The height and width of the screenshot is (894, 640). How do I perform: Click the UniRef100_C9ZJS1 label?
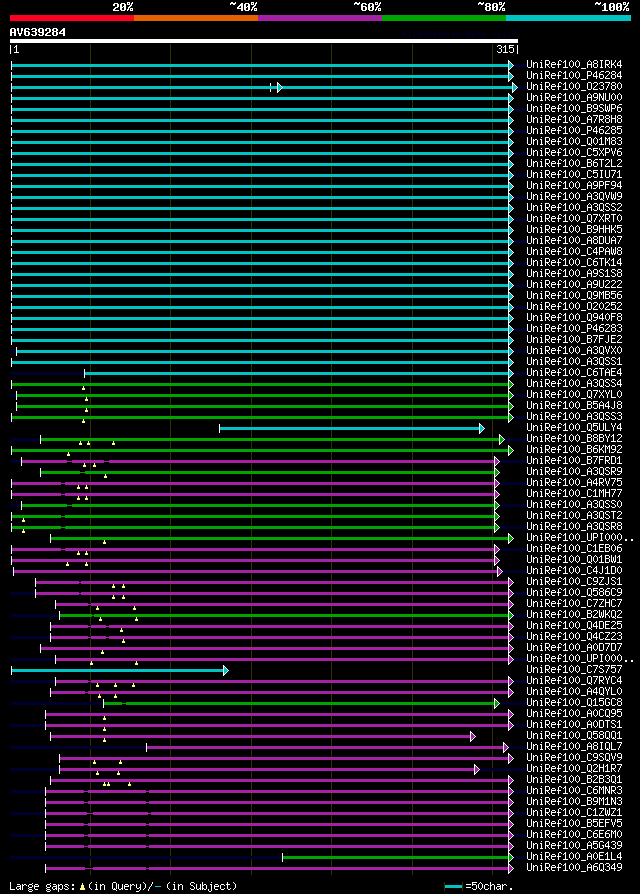(x=574, y=582)
